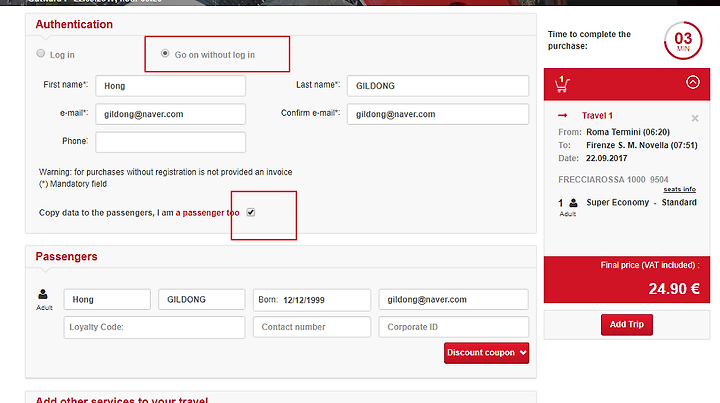Click the Travel 1 label
Screen dimensions: 720x403
[x=597, y=116]
